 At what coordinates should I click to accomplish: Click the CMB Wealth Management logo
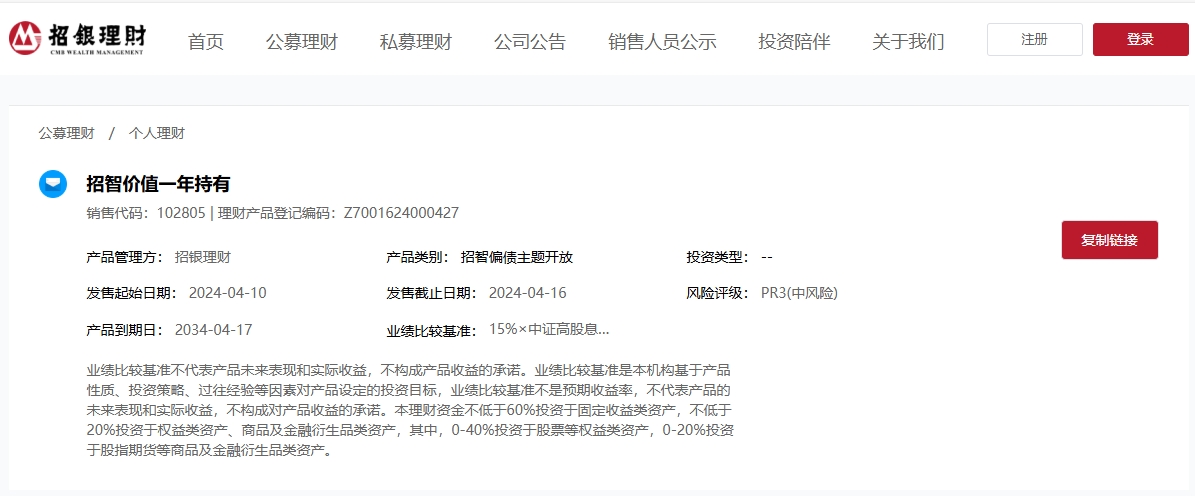click(76, 39)
